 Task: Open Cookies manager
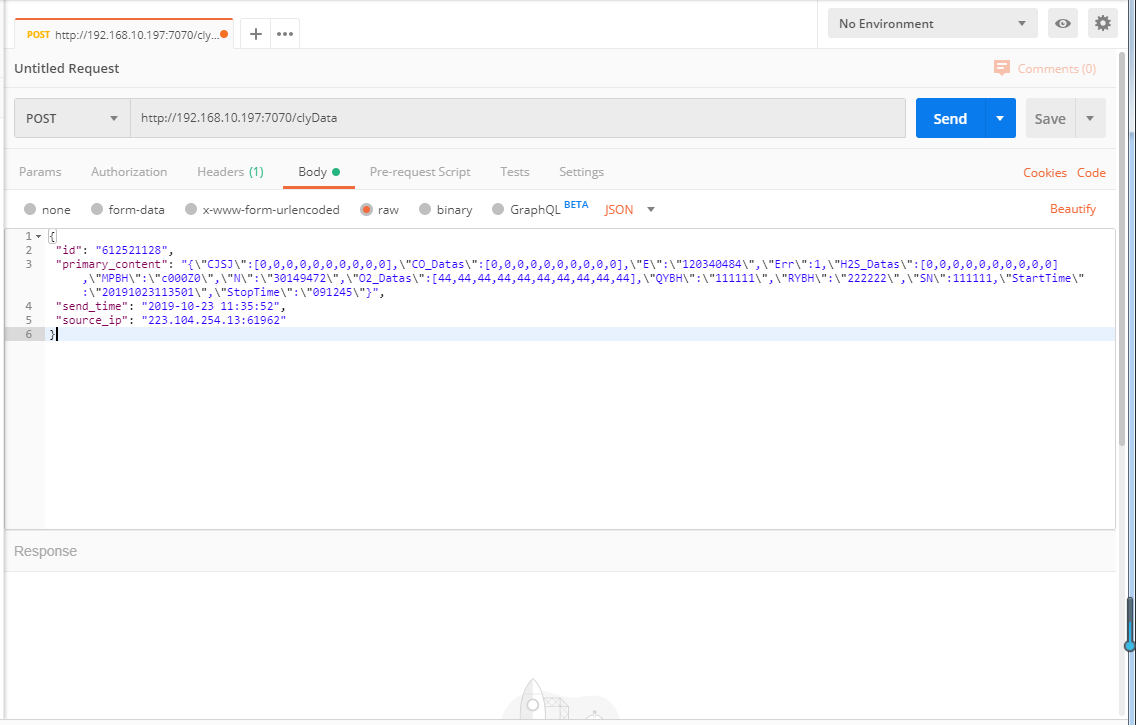pos(1044,172)
